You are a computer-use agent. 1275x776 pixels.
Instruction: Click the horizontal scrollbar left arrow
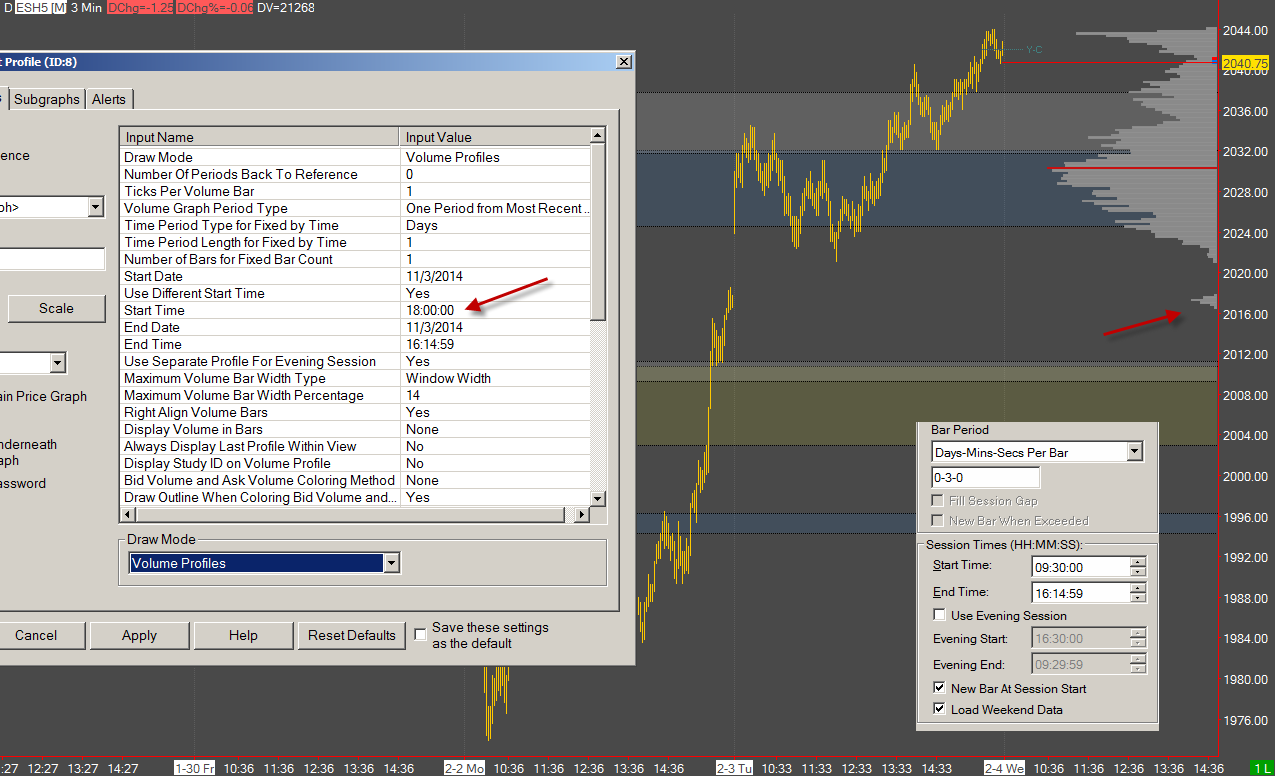(127, 515)
